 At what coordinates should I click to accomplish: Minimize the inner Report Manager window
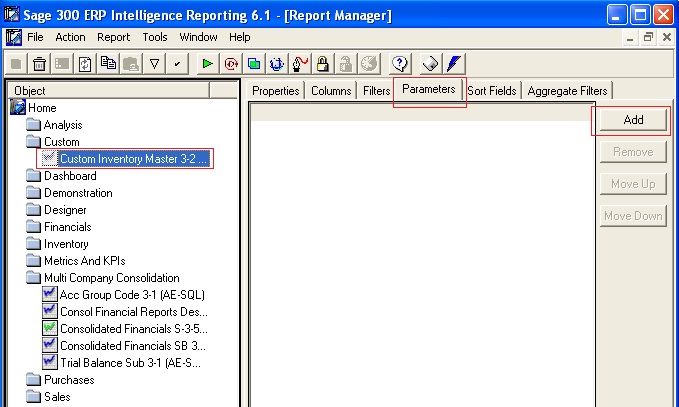tap(630, 38)
